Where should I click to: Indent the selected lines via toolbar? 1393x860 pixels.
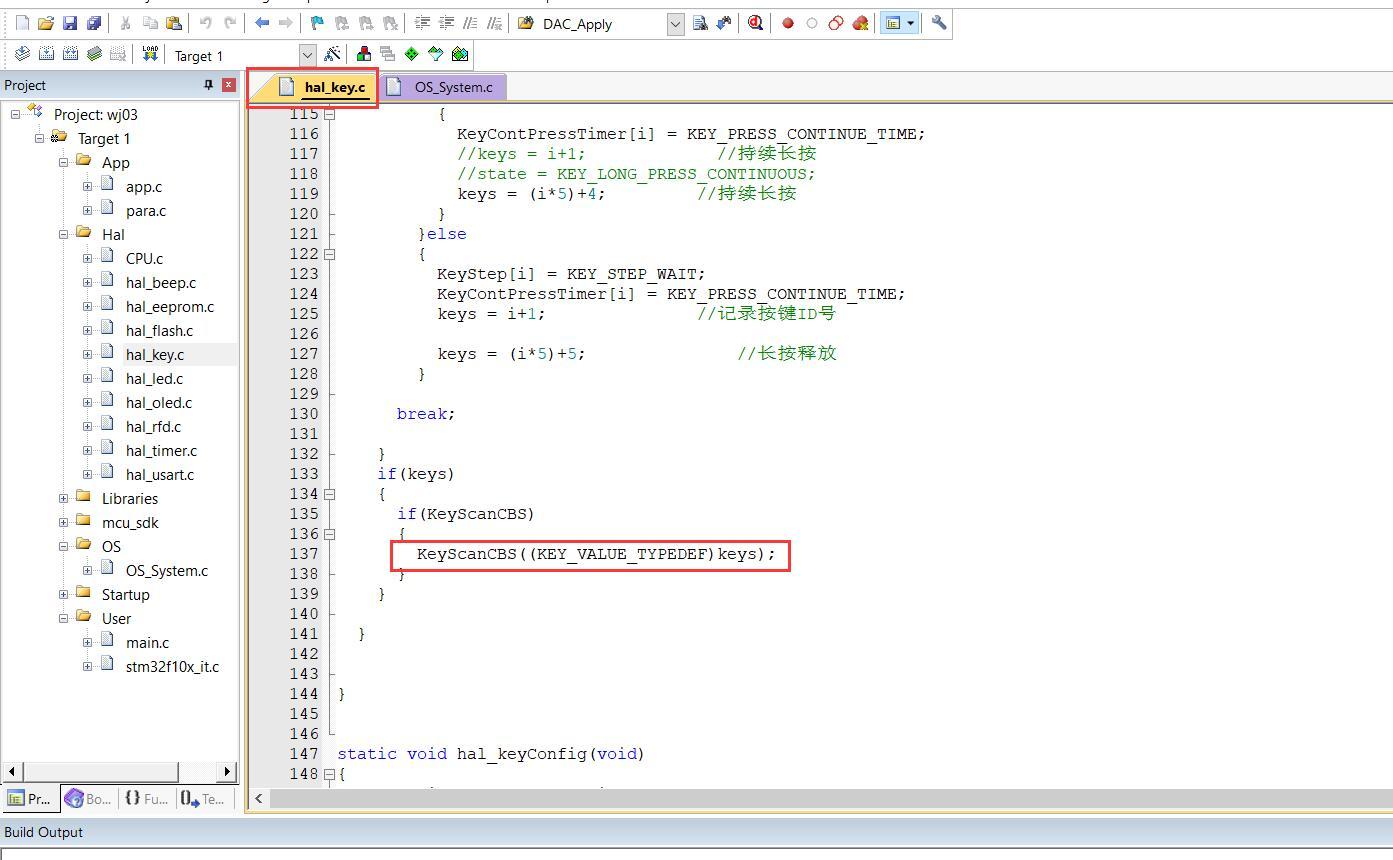423,23
